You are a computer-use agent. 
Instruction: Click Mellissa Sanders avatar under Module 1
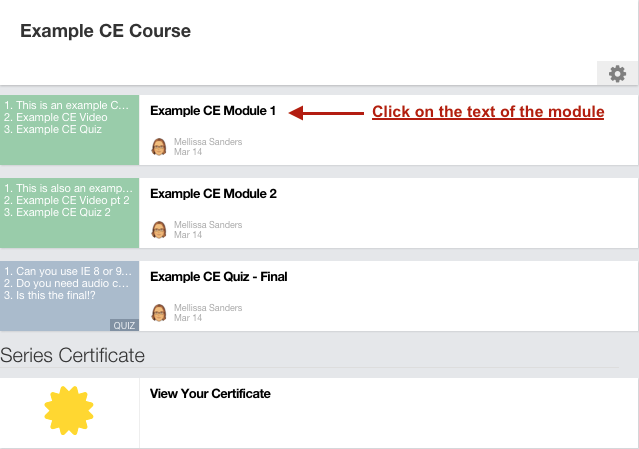click(159, 147)
